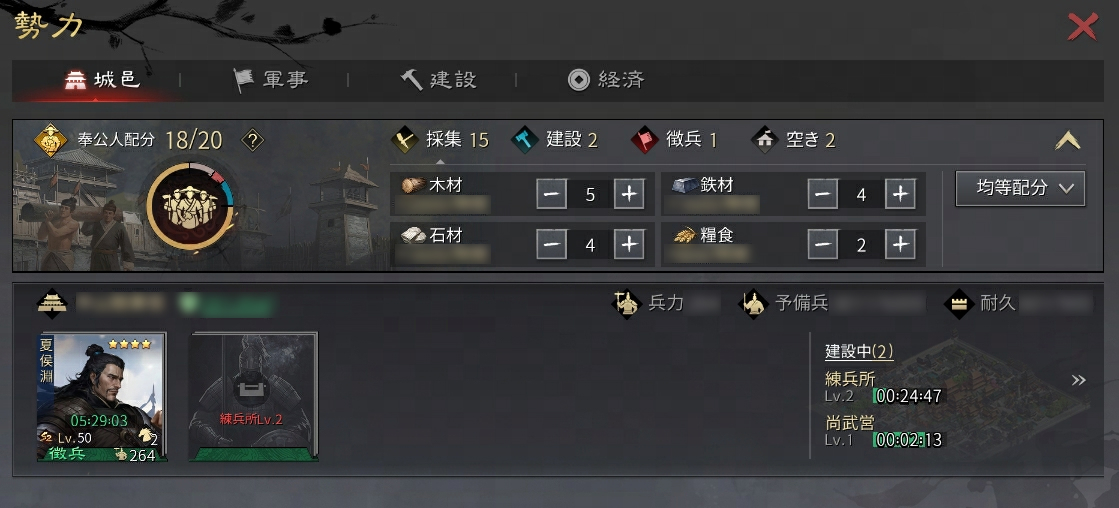Screen dimensions: 1119x508
Task: Click the 耐久 durability wall icon
Action: tap(959, 303)
